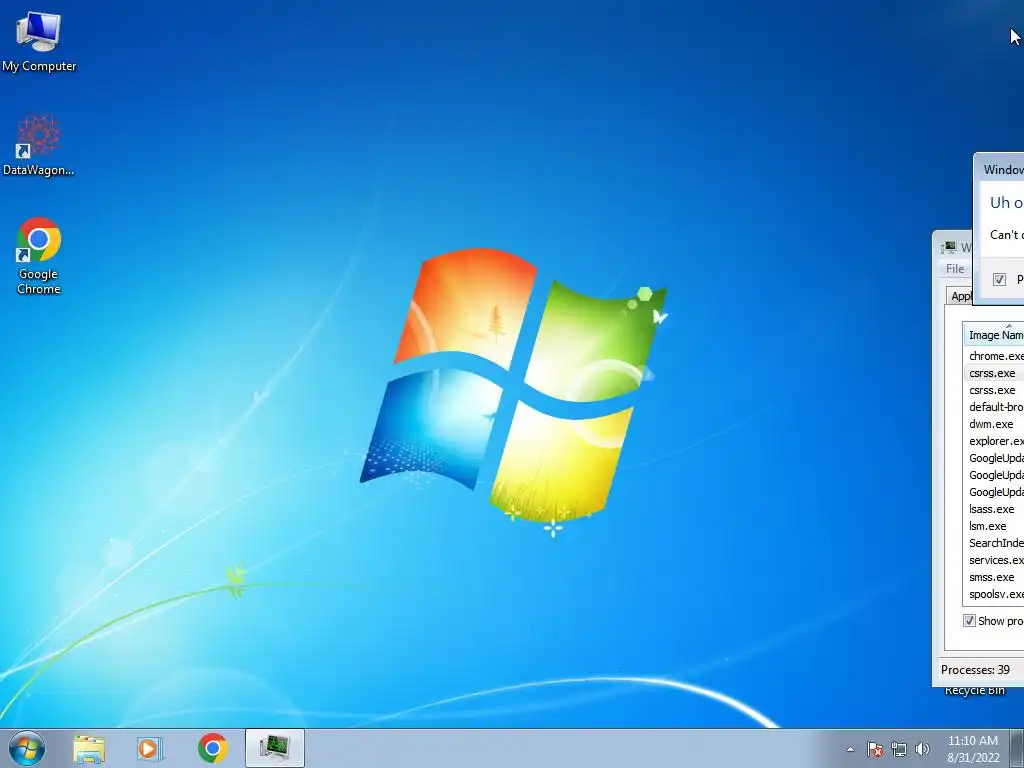Open the network tray icon
1024x768 pixels.
899,749
